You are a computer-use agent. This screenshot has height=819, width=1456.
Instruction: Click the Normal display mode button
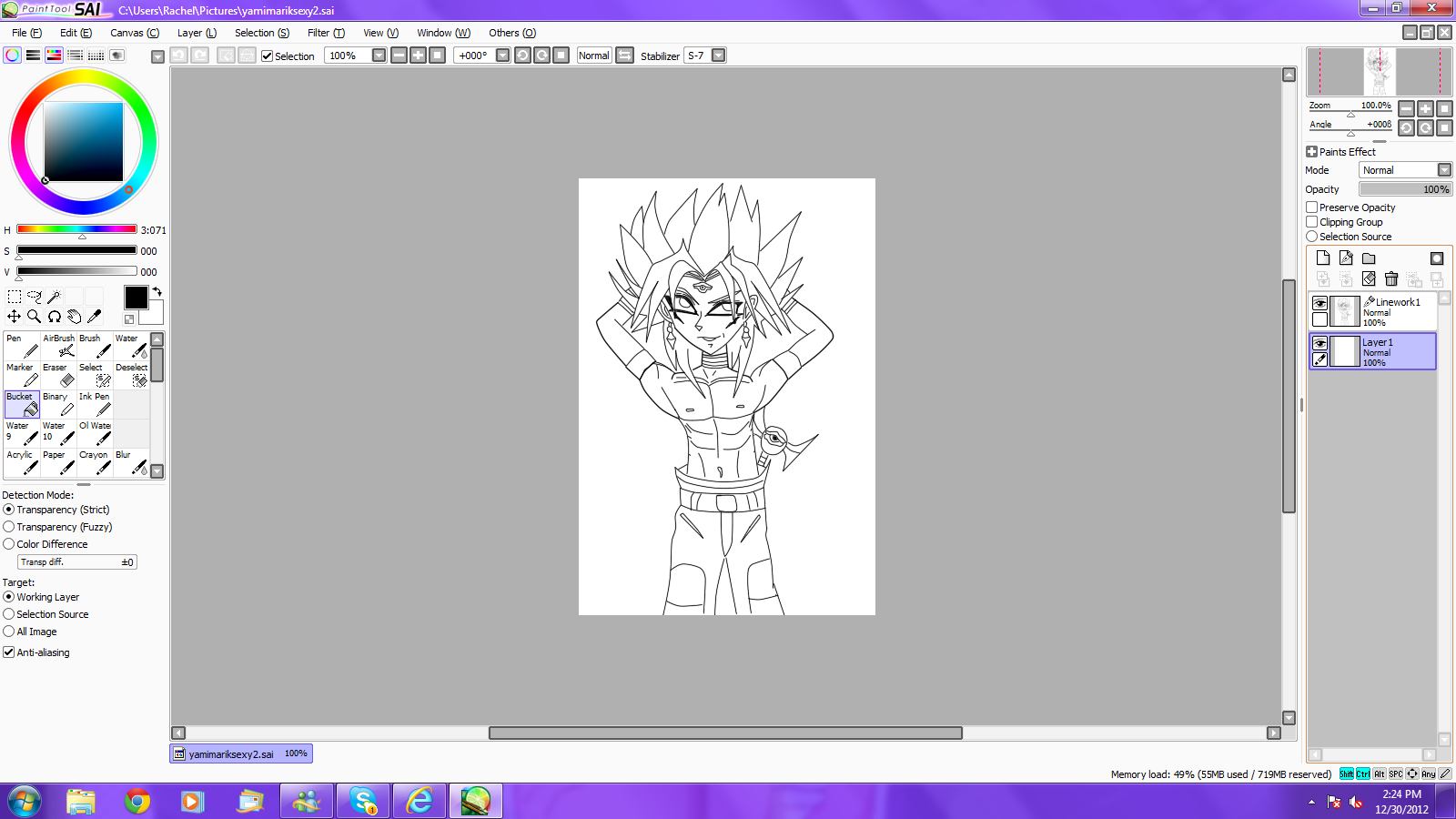(594, 56)
